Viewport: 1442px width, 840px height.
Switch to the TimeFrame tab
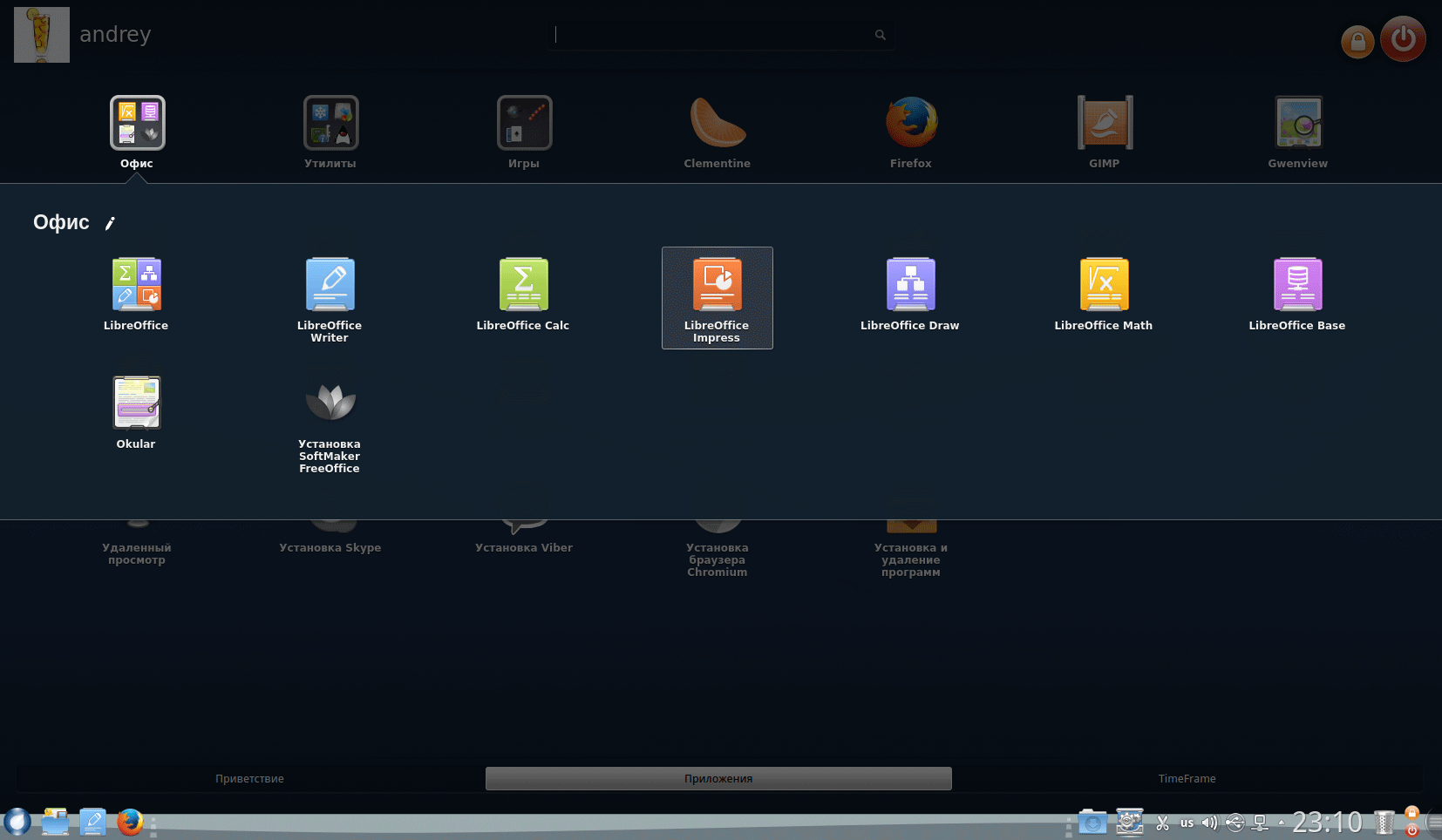point(1187,779)
